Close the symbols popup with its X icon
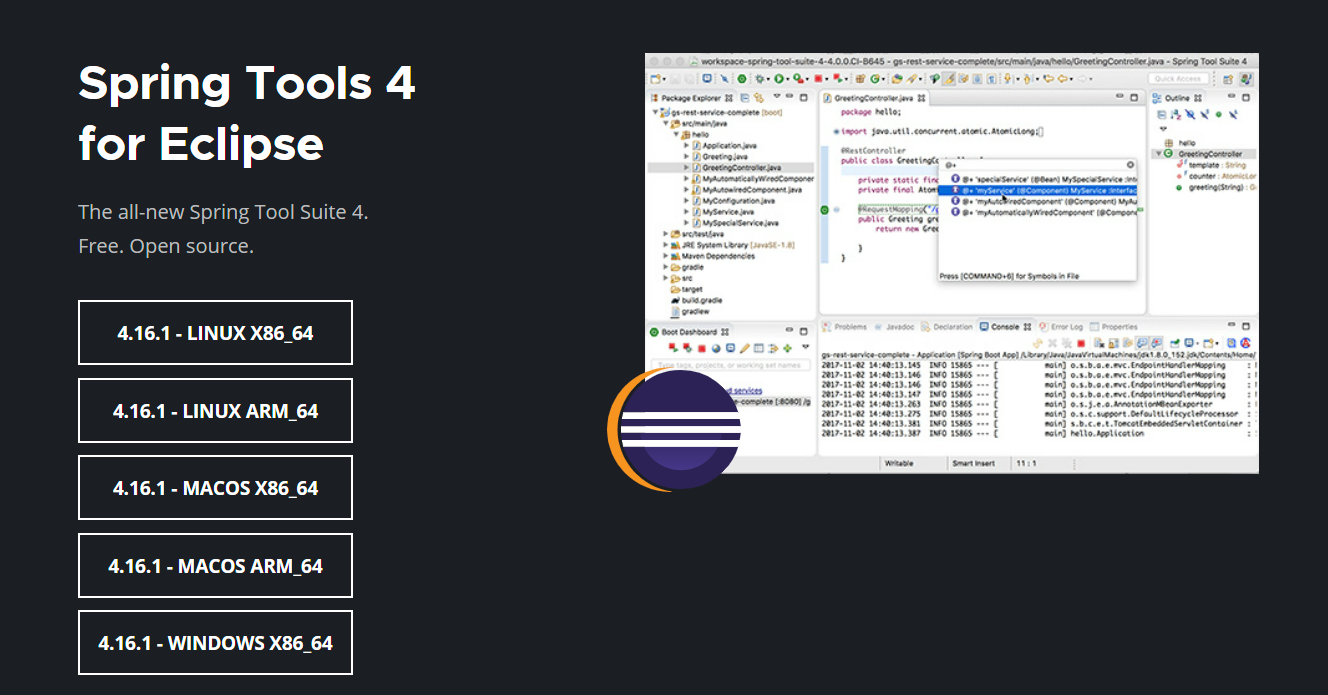Viewport: 1328px width, 695px height. pyautogui.click(x=1130, y=165)
